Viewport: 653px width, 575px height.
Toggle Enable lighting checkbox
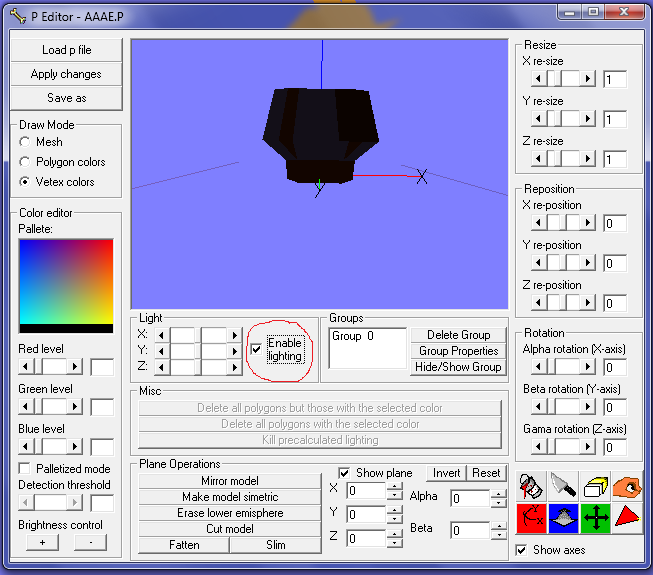[256, 349]
